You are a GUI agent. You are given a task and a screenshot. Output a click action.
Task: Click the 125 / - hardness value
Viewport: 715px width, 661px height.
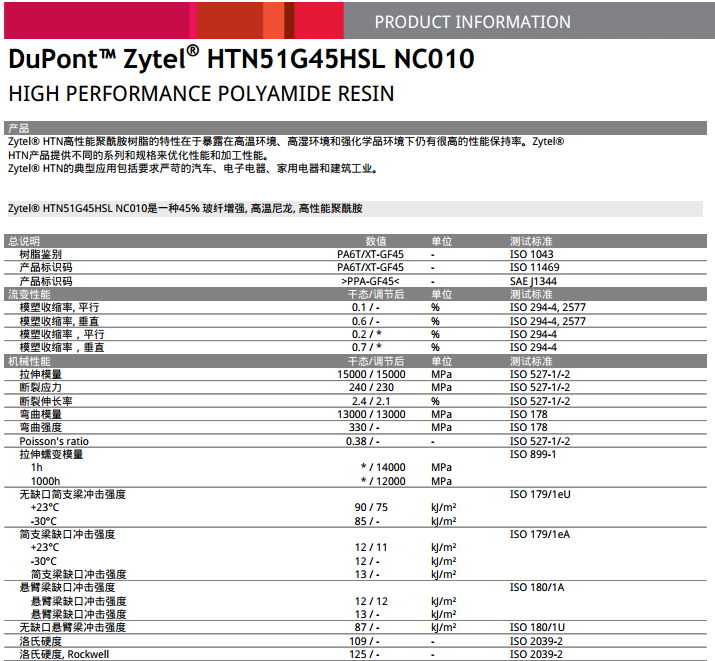tap(364, 655)
